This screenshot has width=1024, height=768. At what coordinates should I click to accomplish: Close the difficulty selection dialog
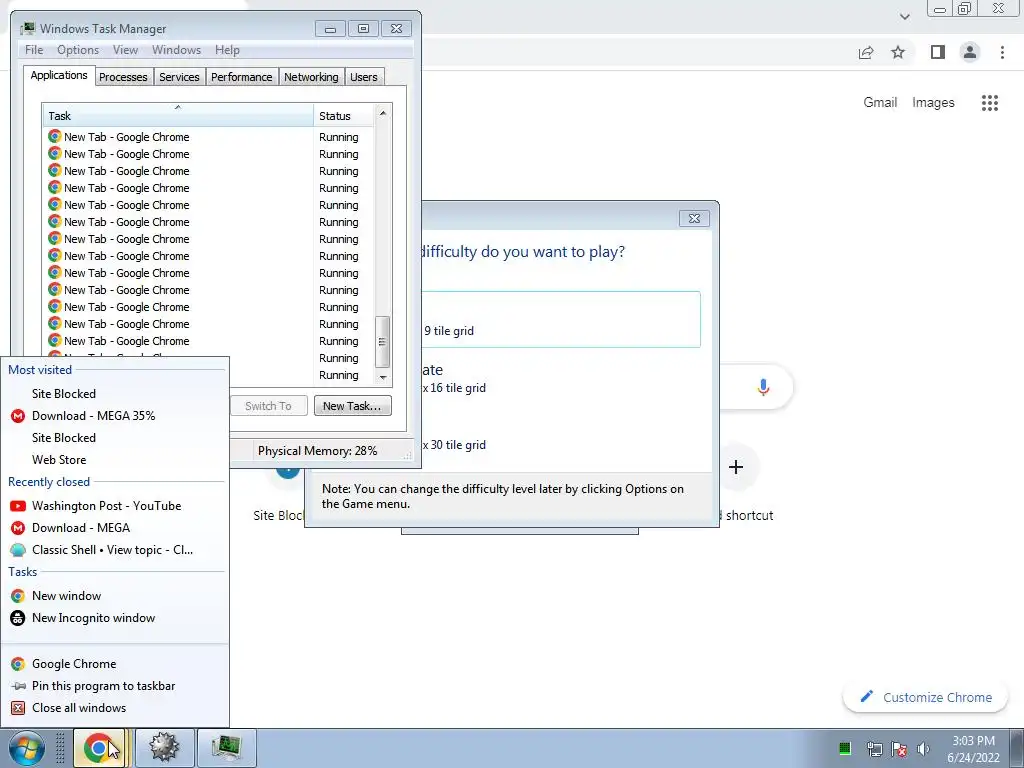(x=694, y=218)
